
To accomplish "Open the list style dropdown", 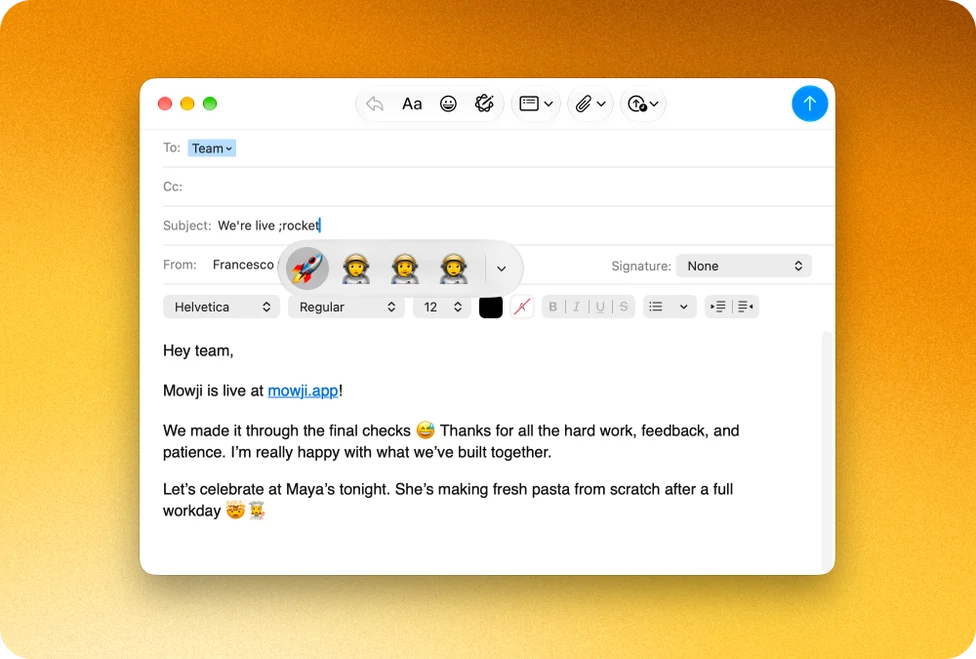I will pyautogui.click(x=669, y=307).
